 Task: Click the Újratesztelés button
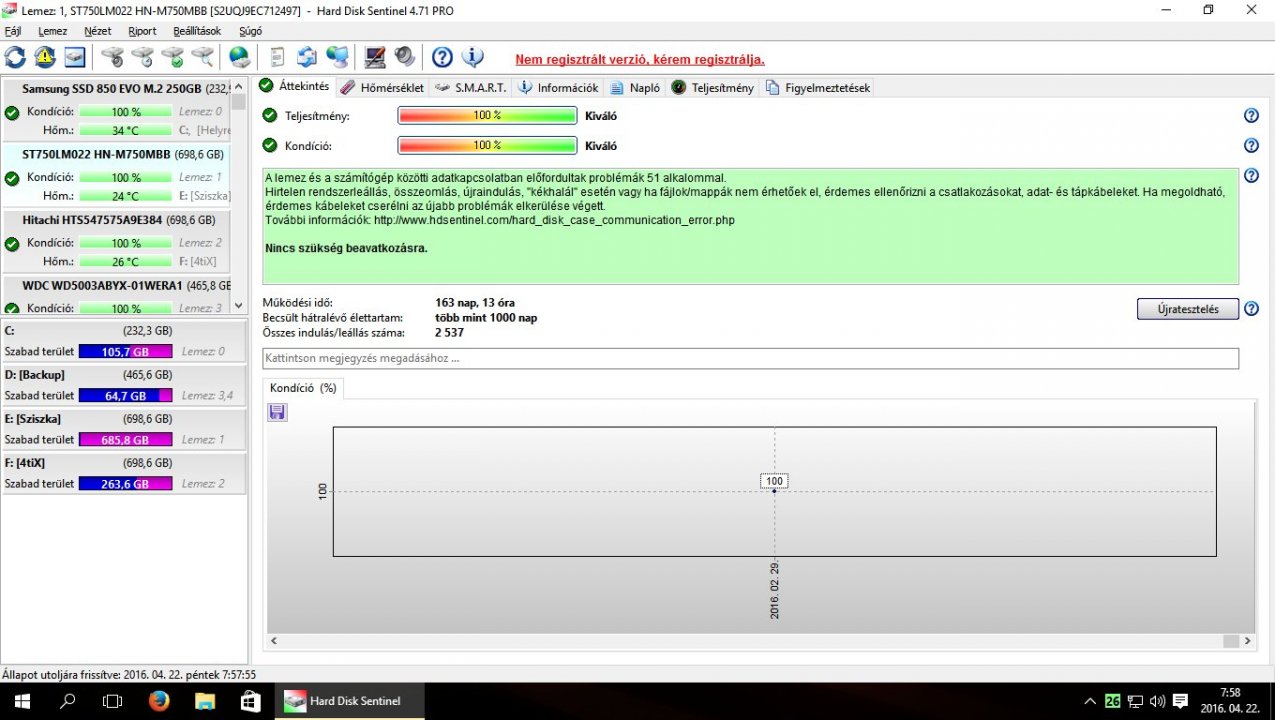(1187, 309)
